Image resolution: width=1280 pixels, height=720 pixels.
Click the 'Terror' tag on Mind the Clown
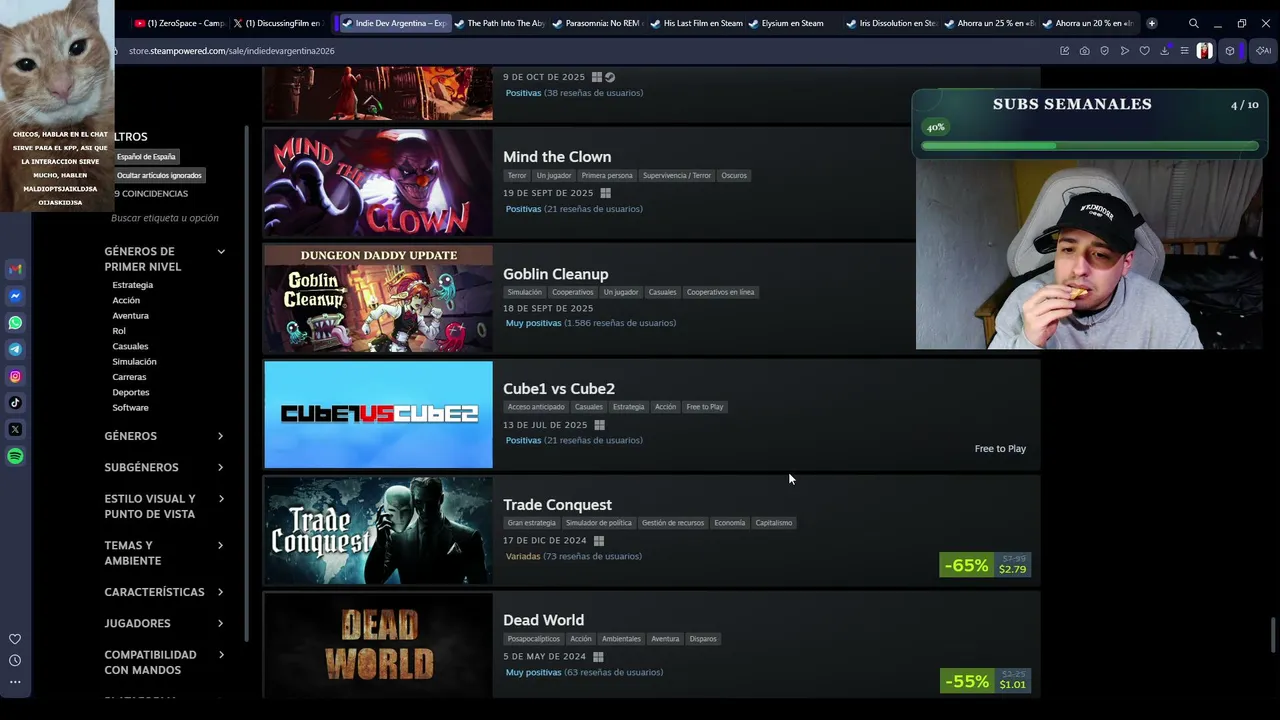tap(517, 176)
